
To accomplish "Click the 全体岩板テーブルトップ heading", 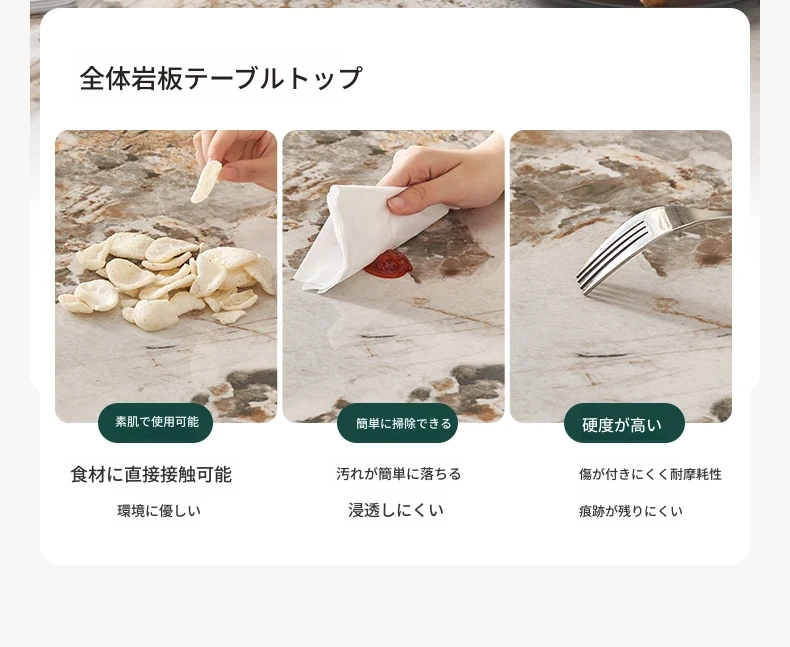I will click(x=221, y=78).
